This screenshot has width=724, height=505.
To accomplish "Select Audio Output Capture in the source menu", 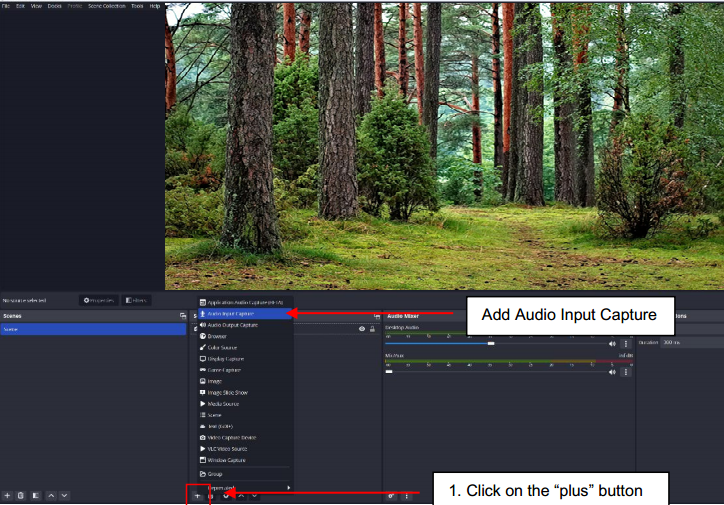I will (245, 325).
